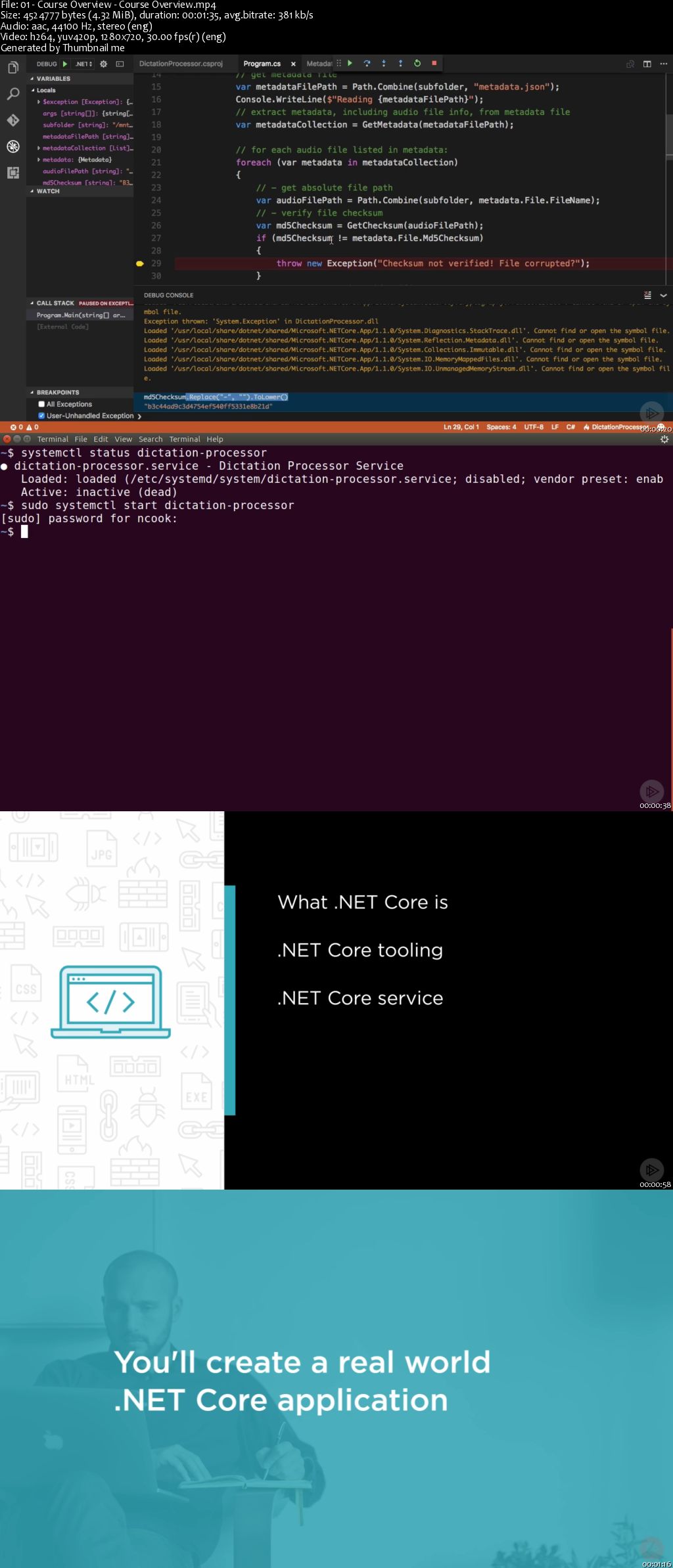The image size is (673, 1568).
Task: Click the play overlay on the terminal thumbnail
Action: click(x=651, y=792)
